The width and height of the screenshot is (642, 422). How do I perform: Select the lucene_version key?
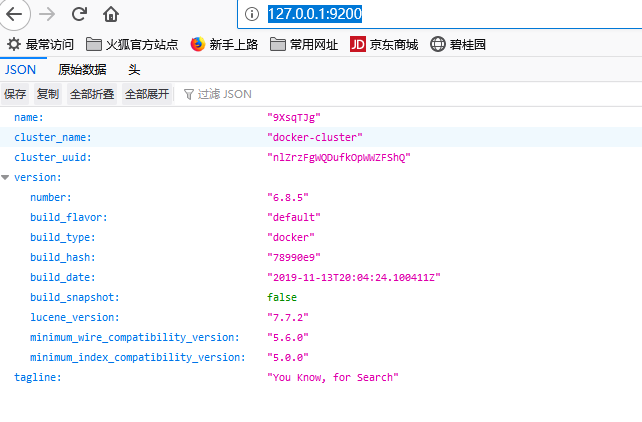pyautogui.click(x=75, y=318)
